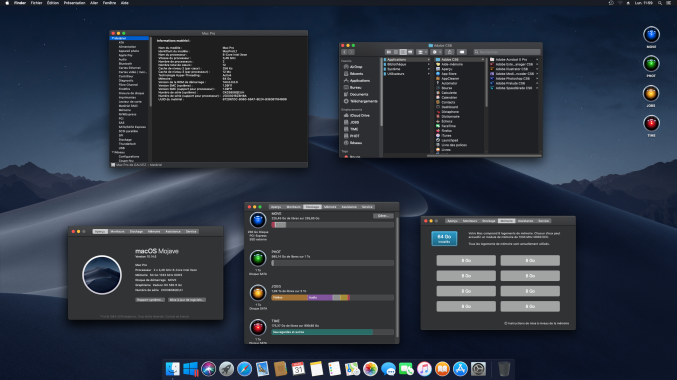Viewport: 677px width, 380px height.
Task: Open FaceTime from the Dock
Action: 406,369
